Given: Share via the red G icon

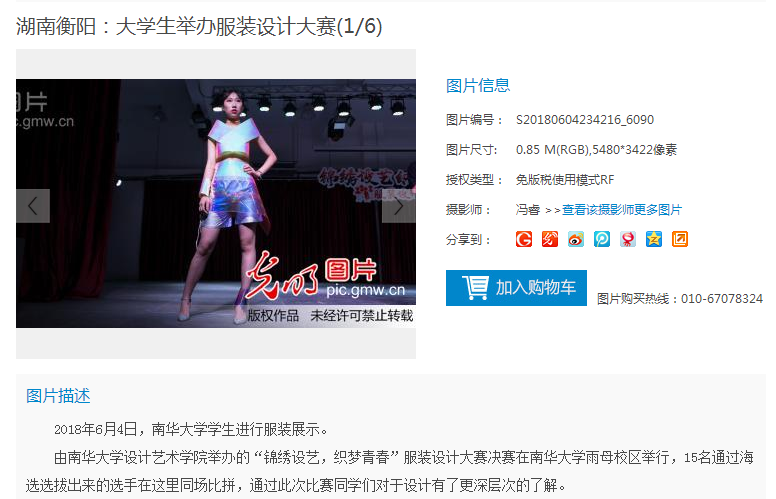Looking at the screenshot, I should point(524,239).
